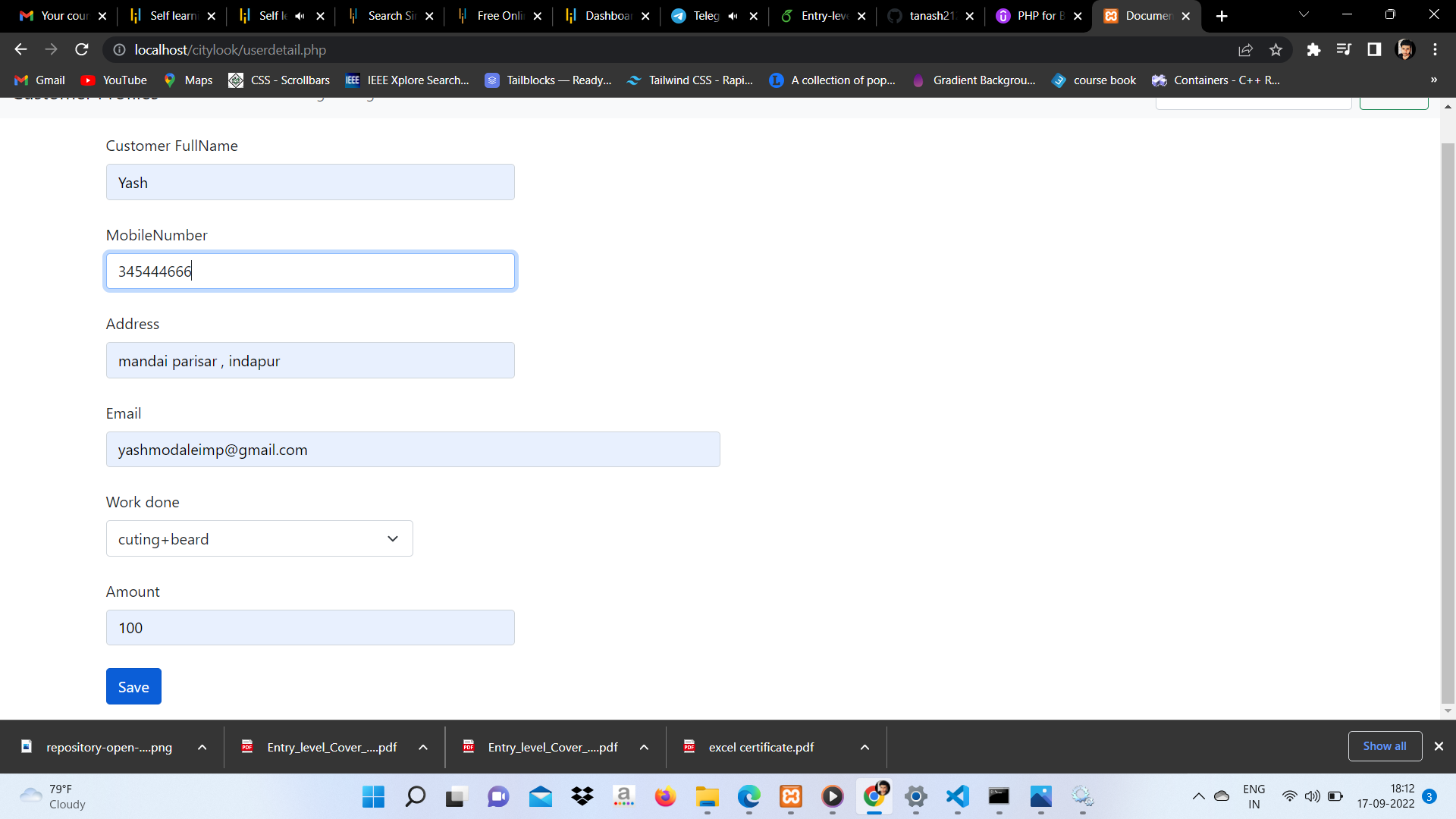Viewport: 1456px width, 819px height.
Task: Click the MobileNumber input field
Action: (310, 271)
